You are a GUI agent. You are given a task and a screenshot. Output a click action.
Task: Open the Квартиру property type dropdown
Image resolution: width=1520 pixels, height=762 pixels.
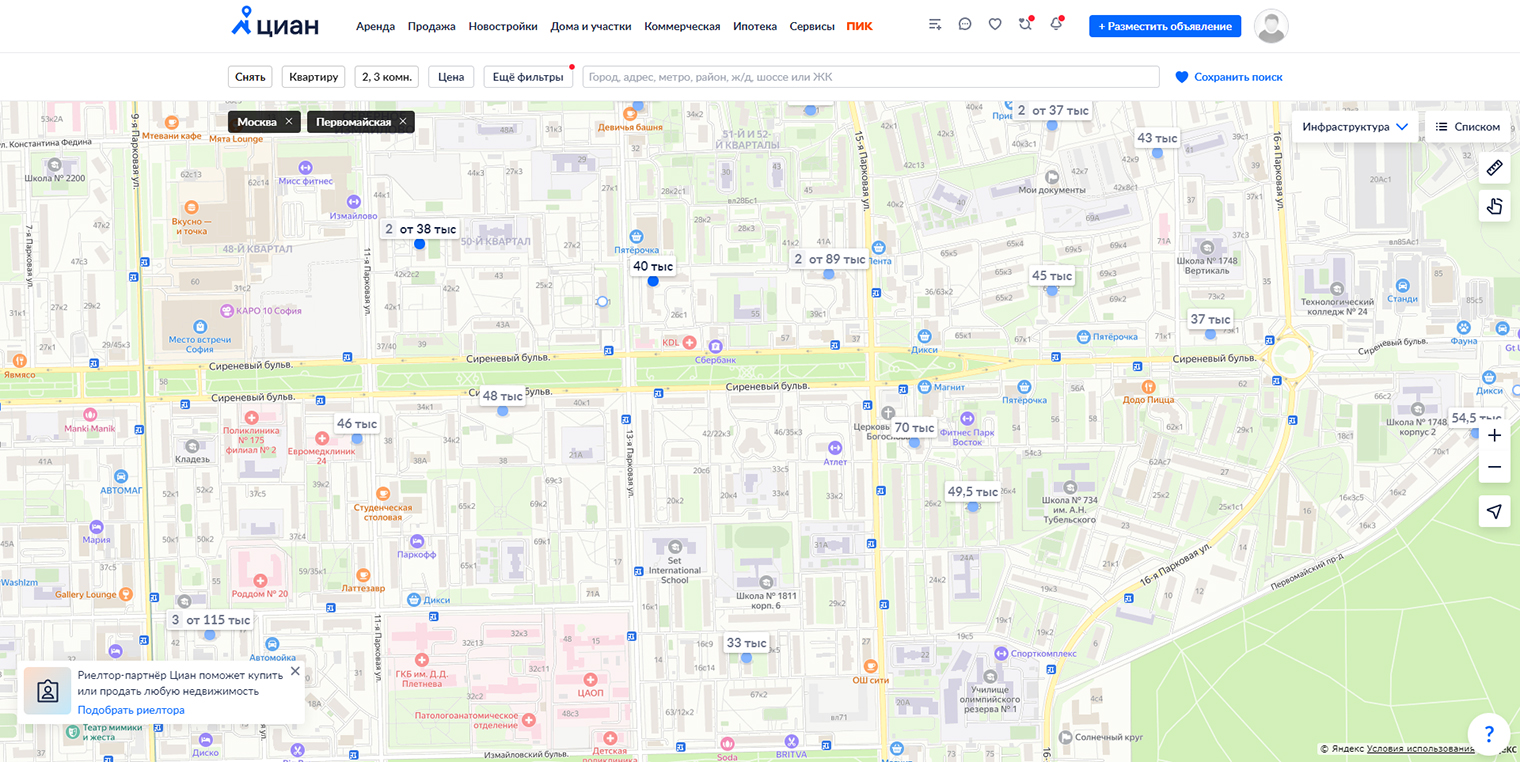point(314,77)
